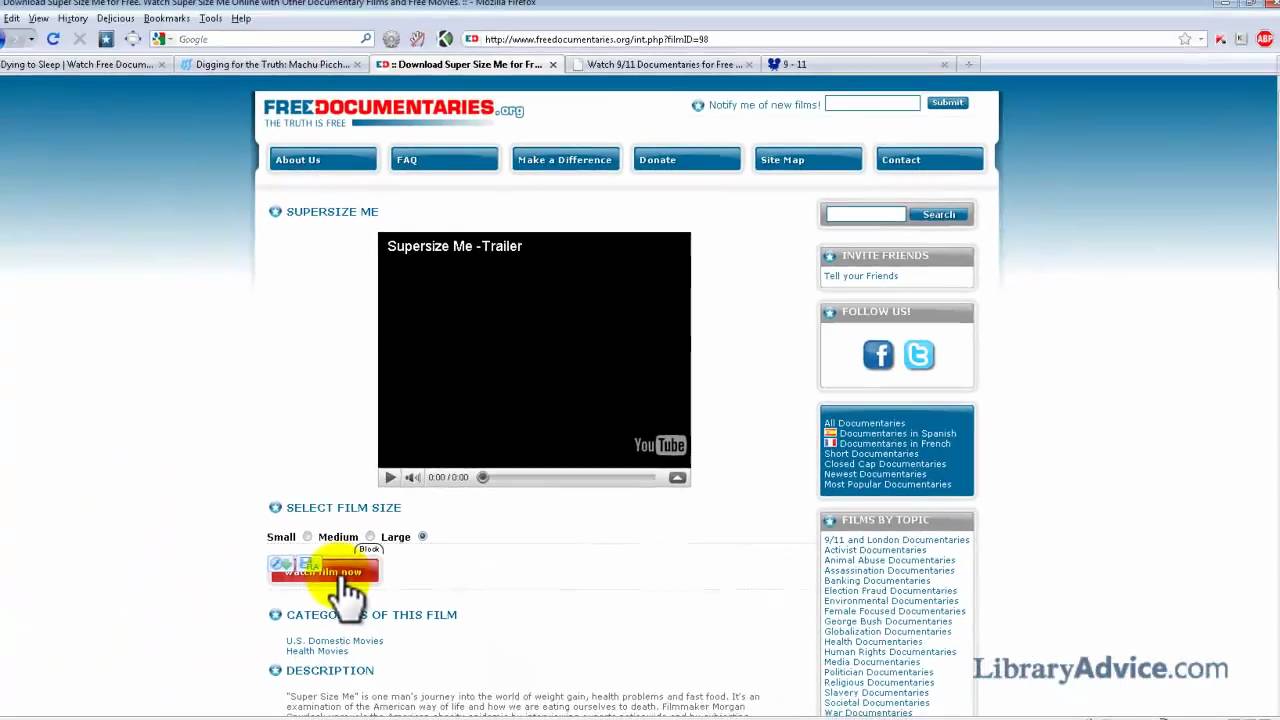The image size is (1280, 720).
Task: Click the sidebar search input field
Action: [x=866, y=214]
